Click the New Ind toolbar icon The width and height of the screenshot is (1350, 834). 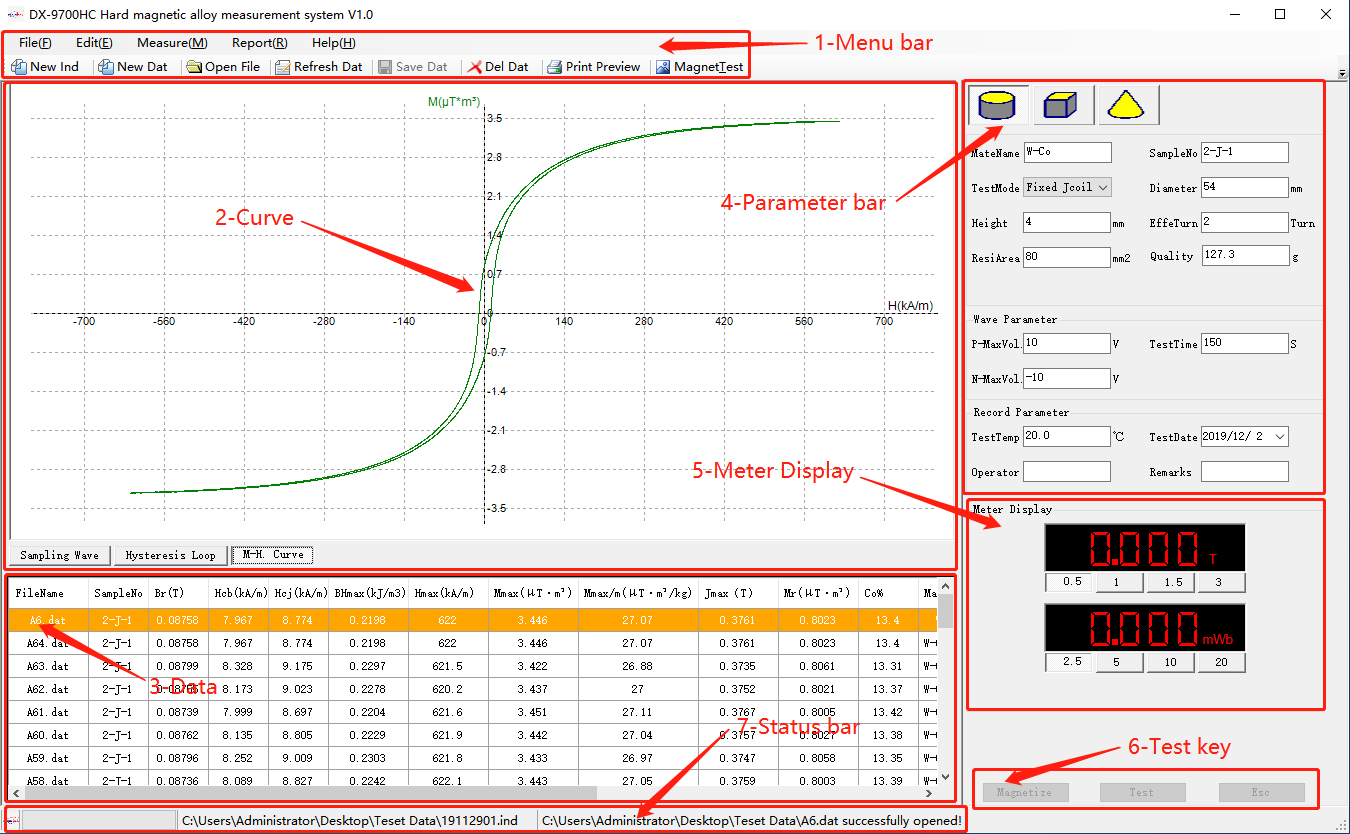(x=19, y=67)
